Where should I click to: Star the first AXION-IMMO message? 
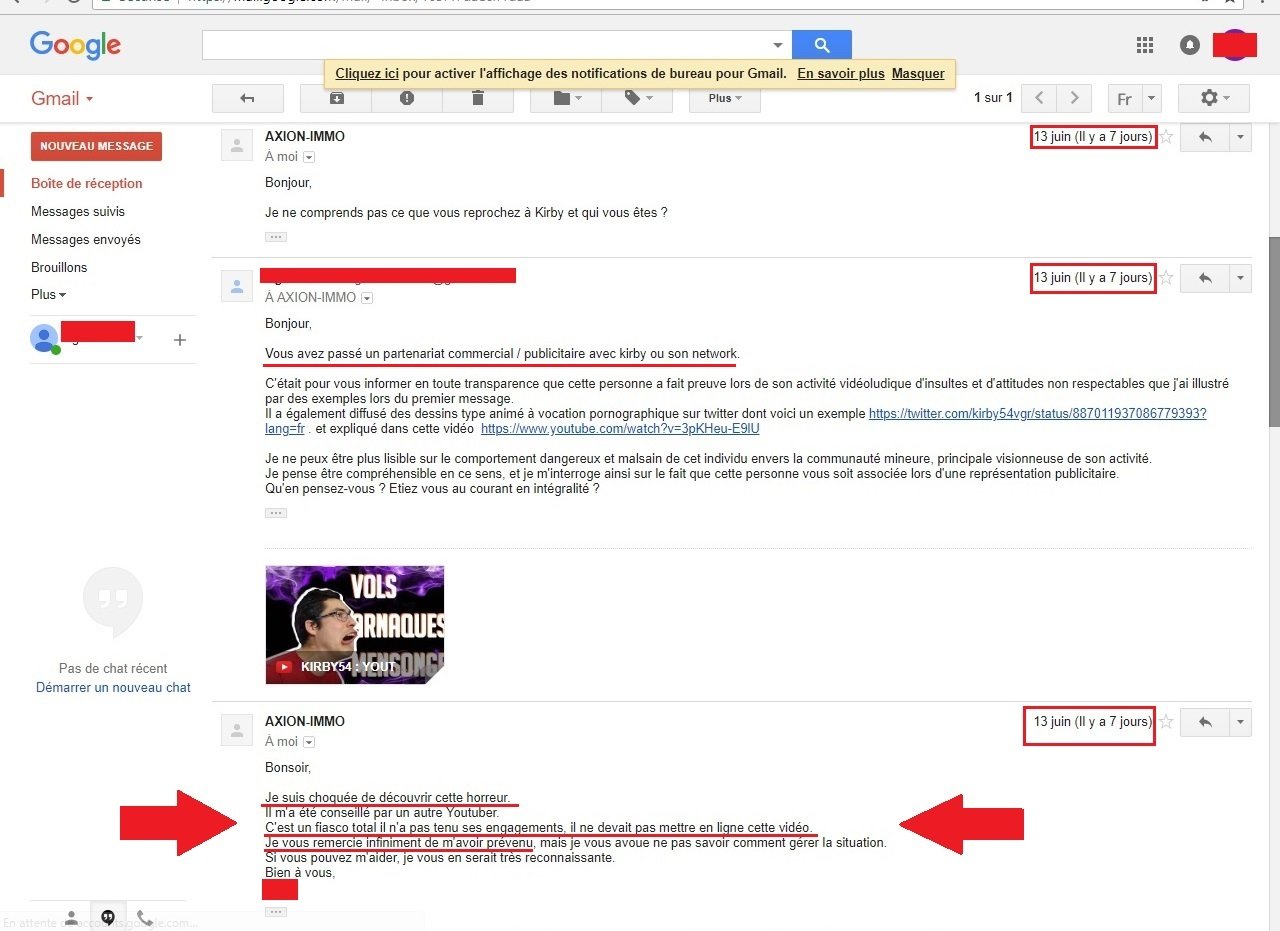coord(1166,137)
